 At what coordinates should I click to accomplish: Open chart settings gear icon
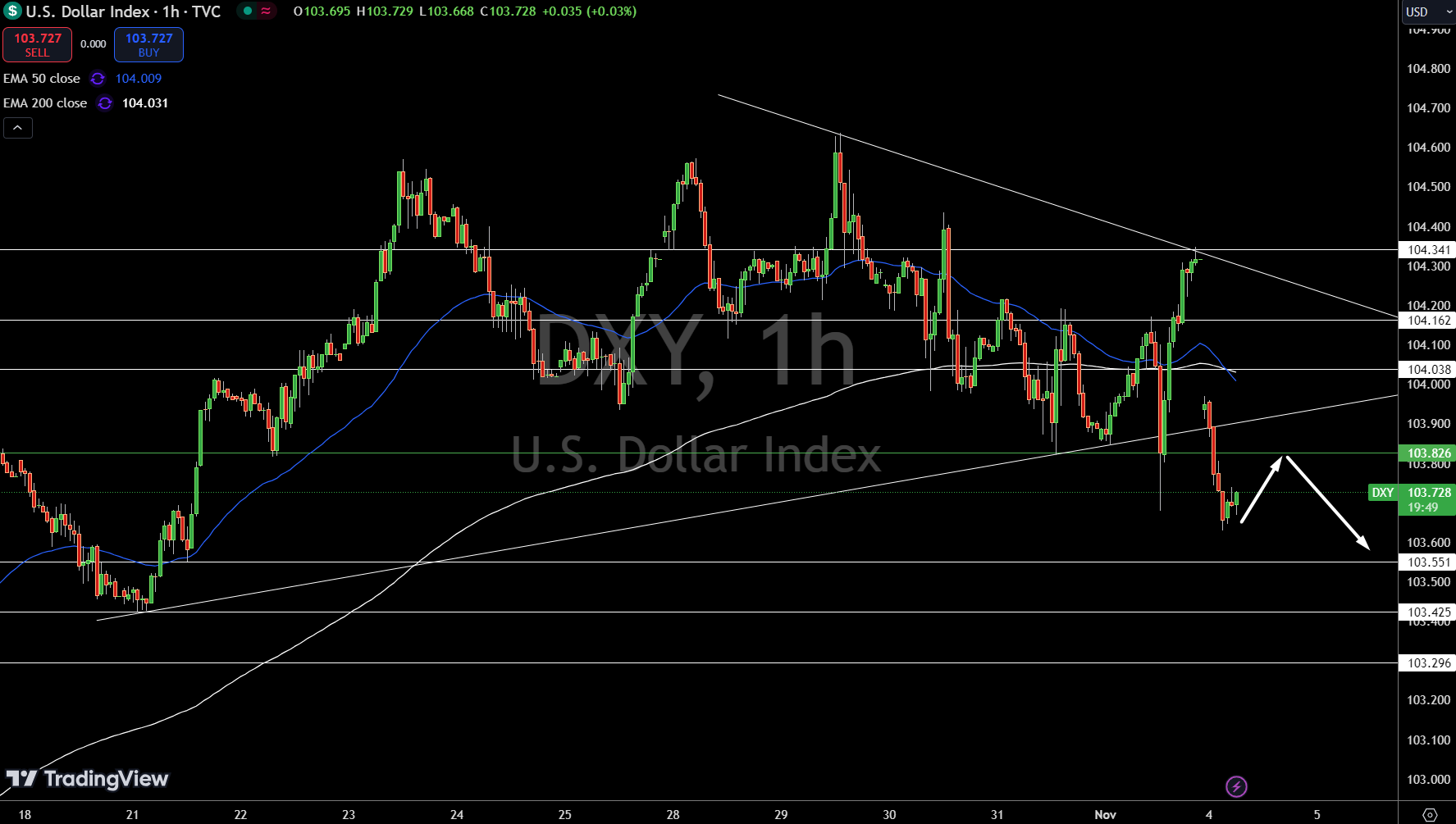[x=1430, y=814]
